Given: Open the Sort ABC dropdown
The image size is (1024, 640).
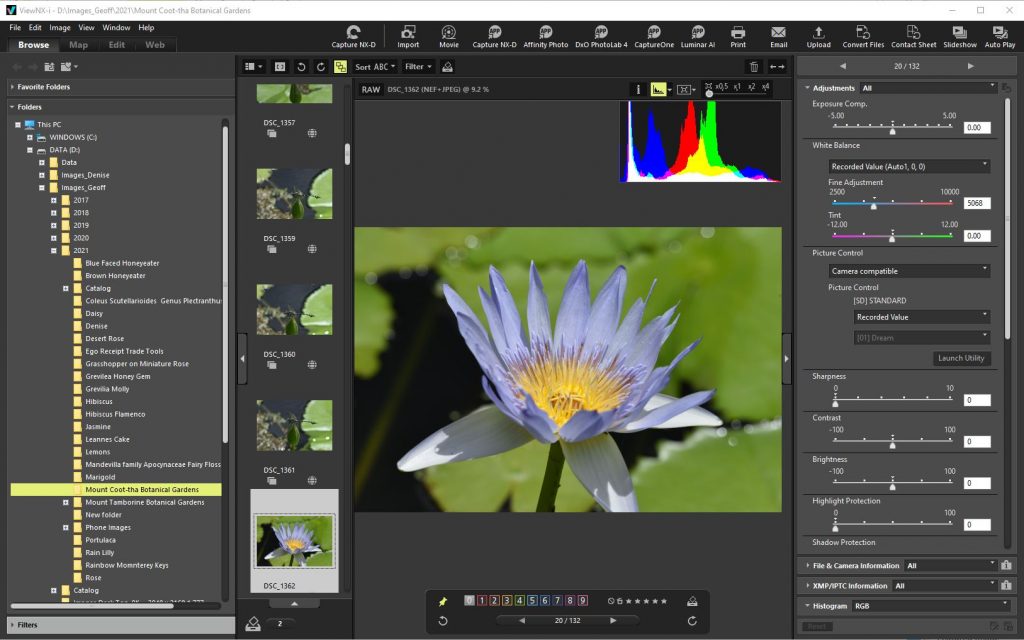Looking at the screenshot, I should (x=374, y=67).
